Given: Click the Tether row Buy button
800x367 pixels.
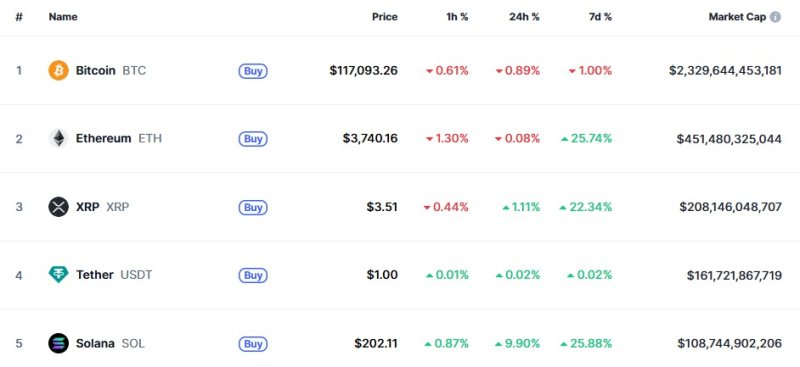Looking at the screenshot, I should (x=253, y=276).
